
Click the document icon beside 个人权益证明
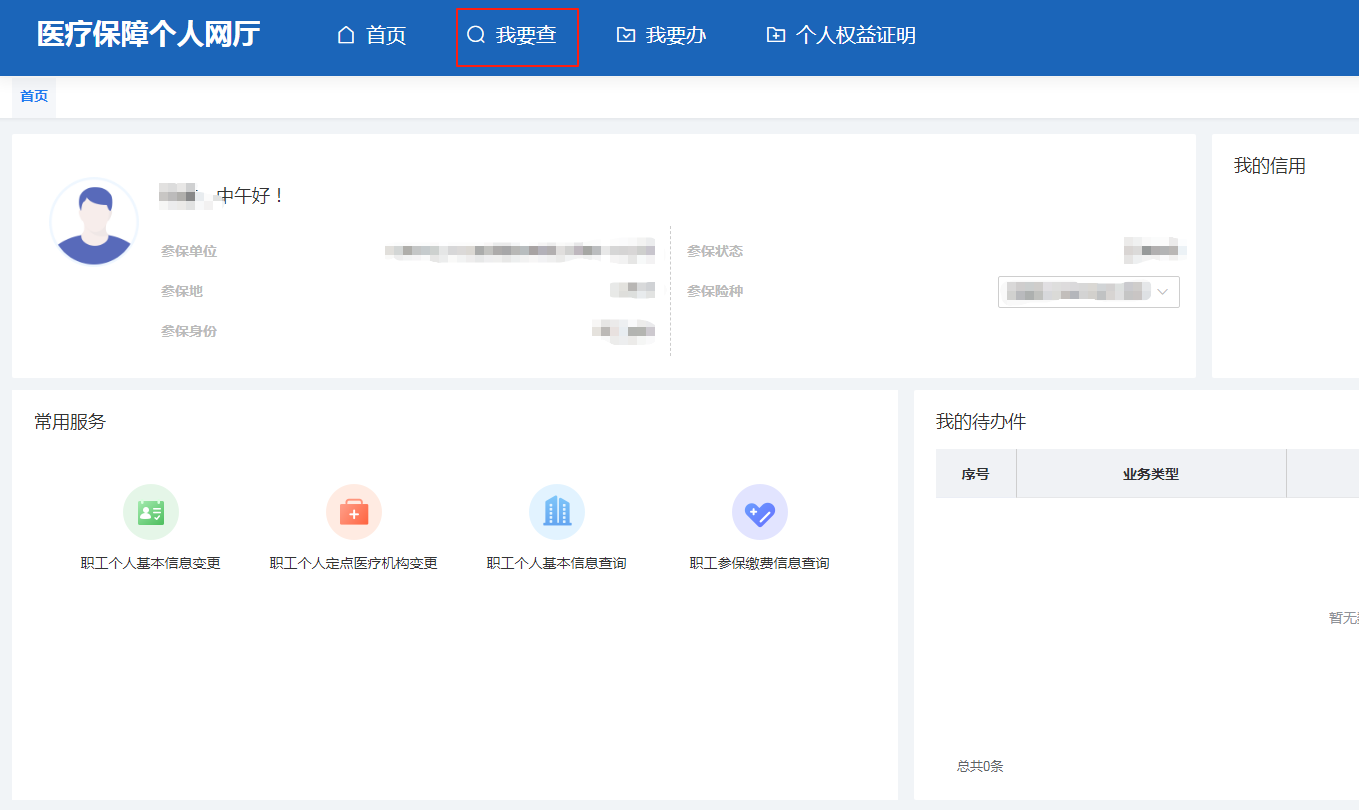(x=774, y=34)
